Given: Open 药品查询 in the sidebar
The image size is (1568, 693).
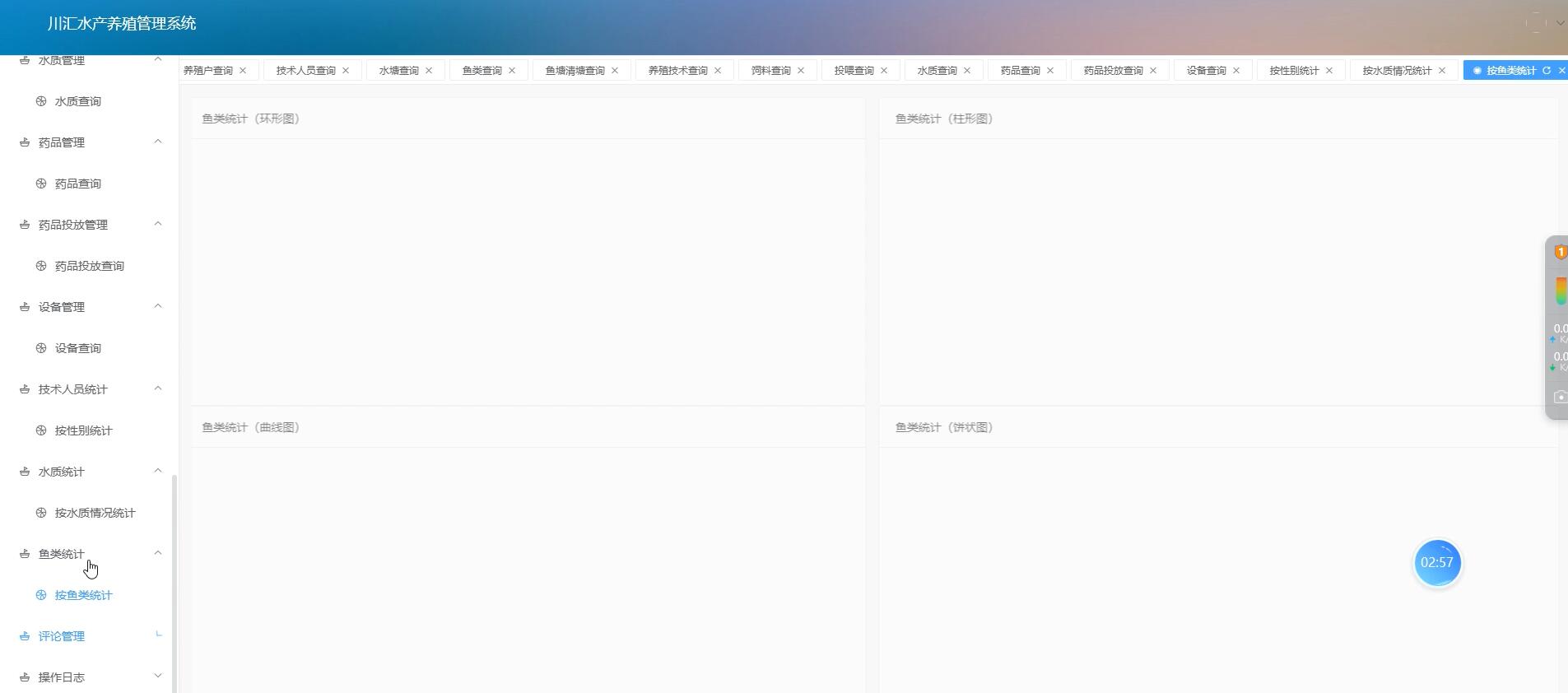Looking at the screenshot, I should click(78, 184).
